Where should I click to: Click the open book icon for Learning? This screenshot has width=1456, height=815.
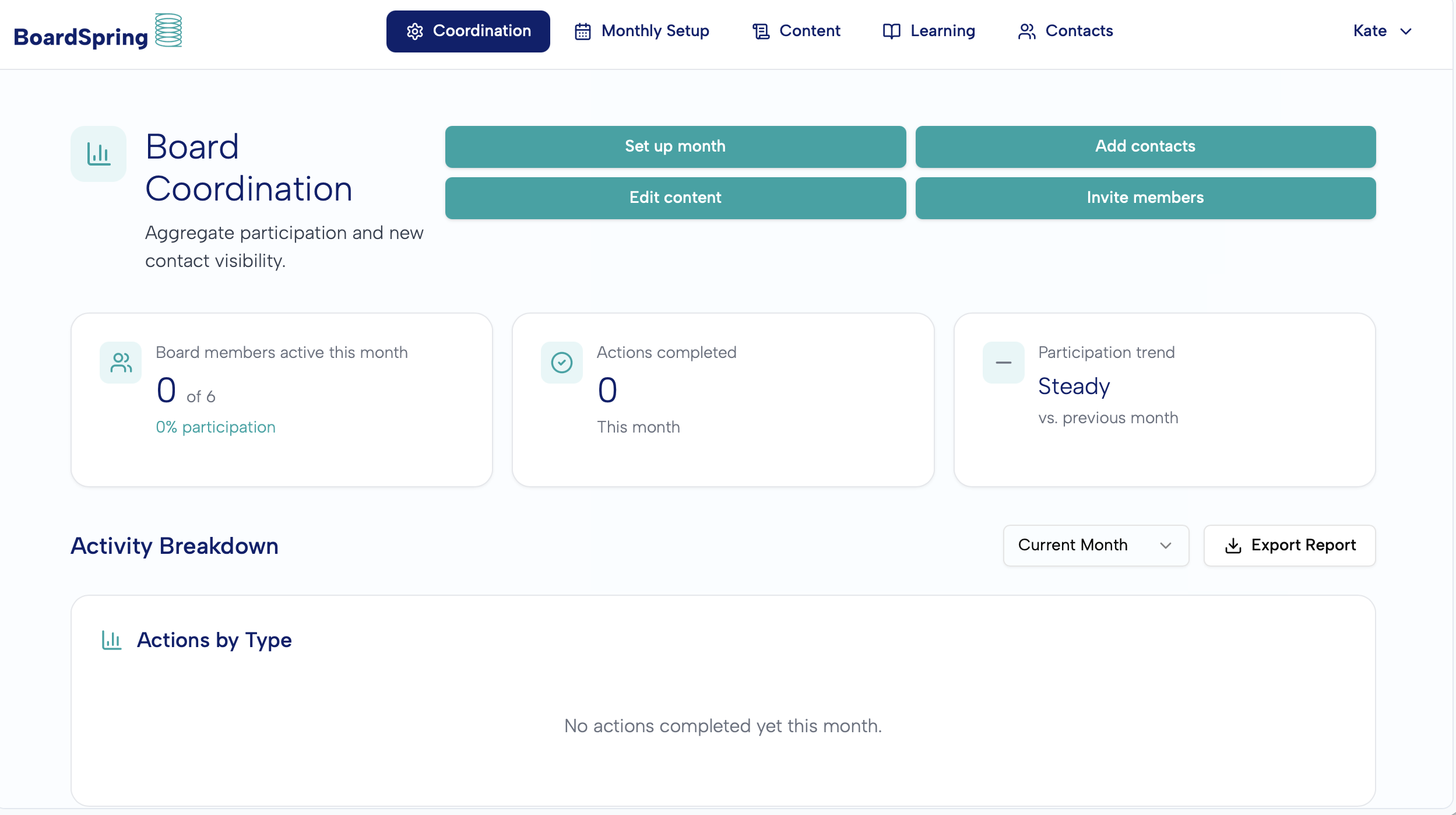tap(891, 31)
